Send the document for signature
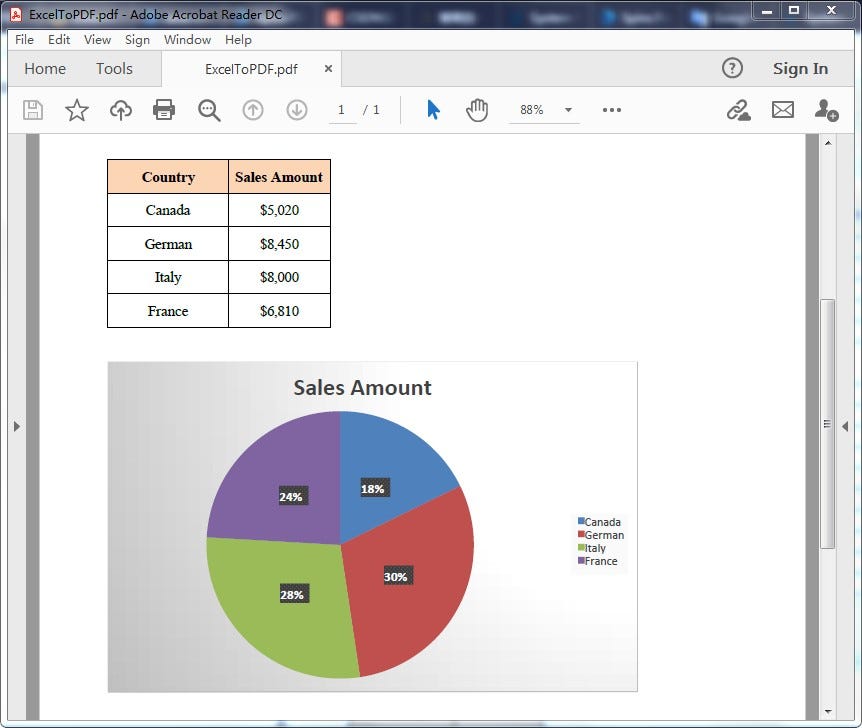Image resolution: width=862 pixels, height=728 pixels. (x=826, y=111)
